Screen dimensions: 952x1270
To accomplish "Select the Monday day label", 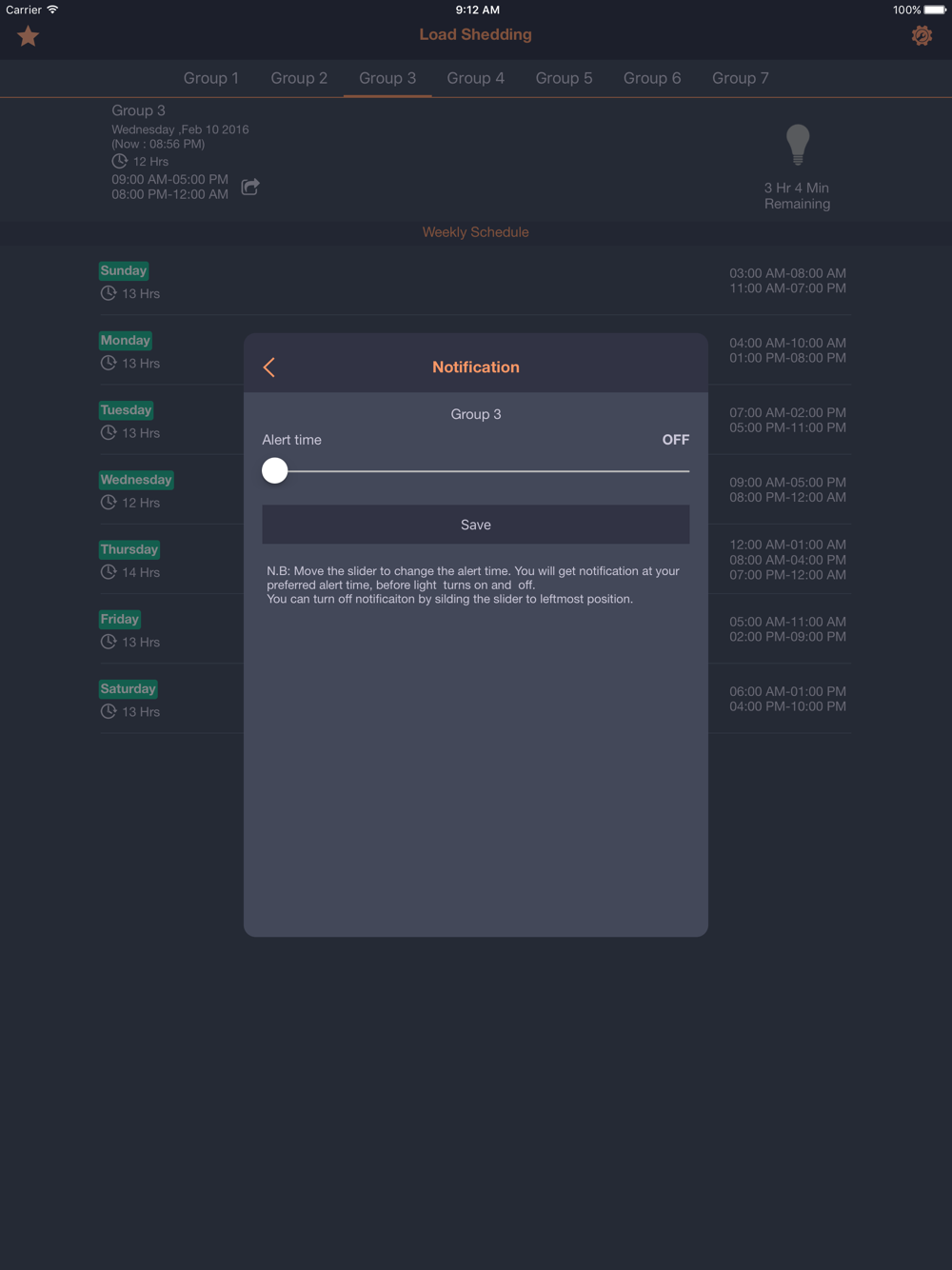I will tap(126, 340).
